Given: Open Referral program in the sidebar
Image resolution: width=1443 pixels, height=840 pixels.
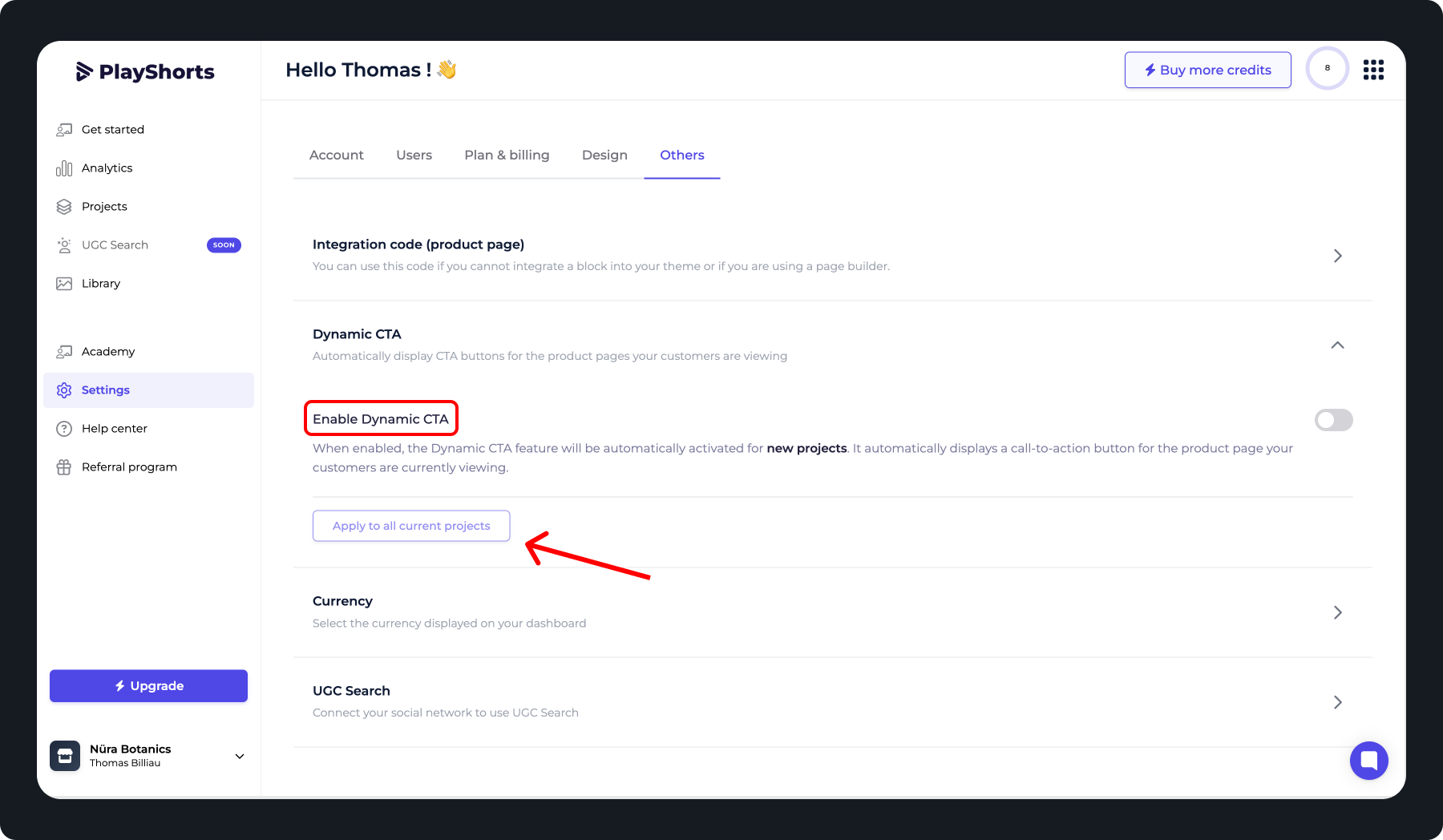Looking at the screenshot, I should tap(149, 467).
